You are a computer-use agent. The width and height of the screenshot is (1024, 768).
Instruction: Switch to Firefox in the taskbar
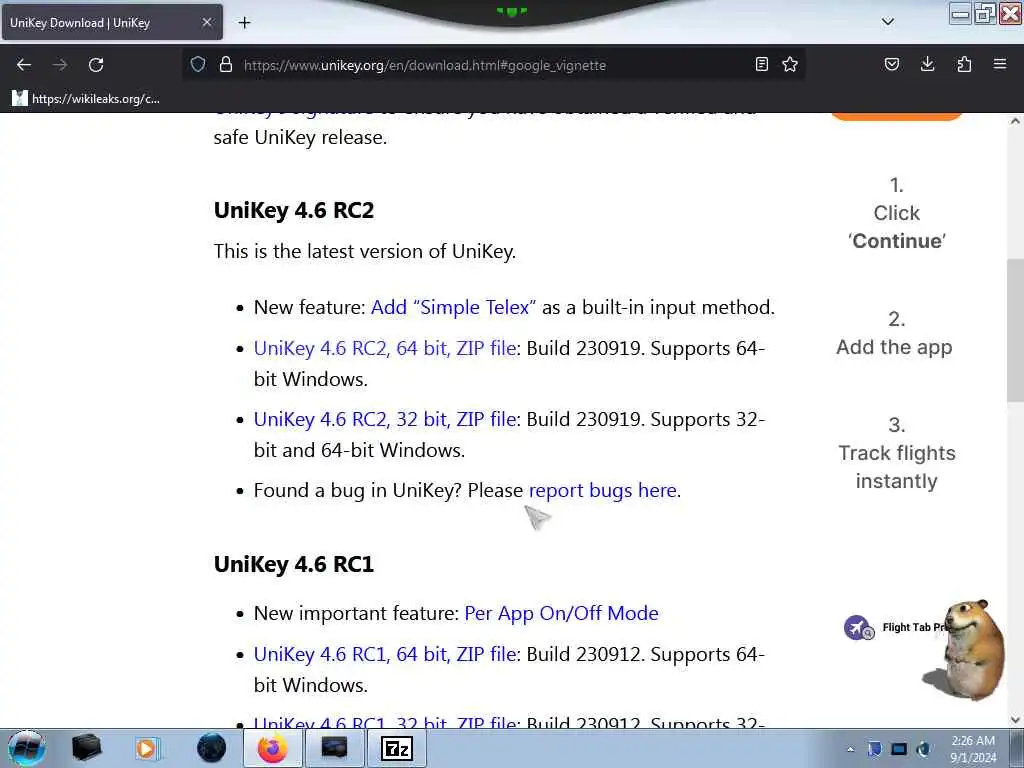272,748
